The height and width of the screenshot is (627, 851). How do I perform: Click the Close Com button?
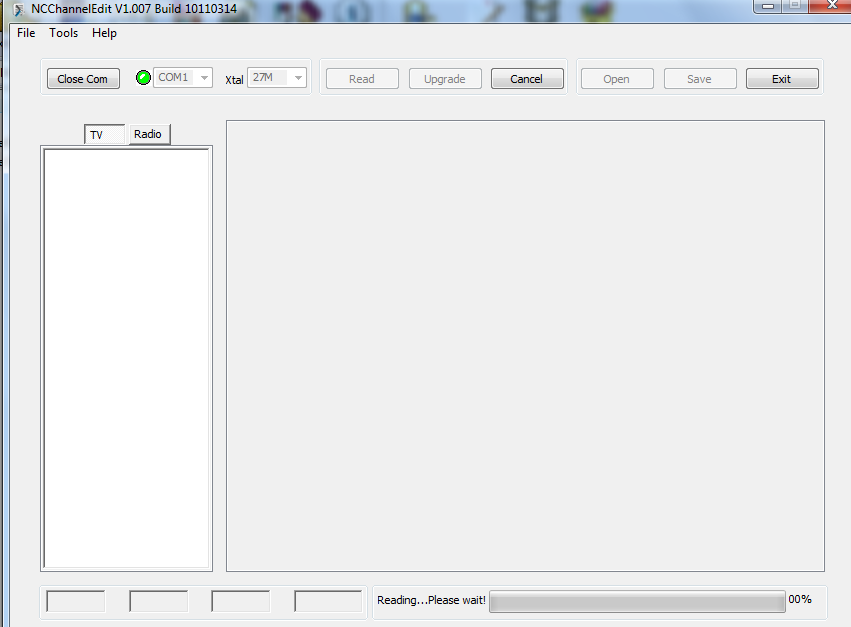(x=83, y=79)
